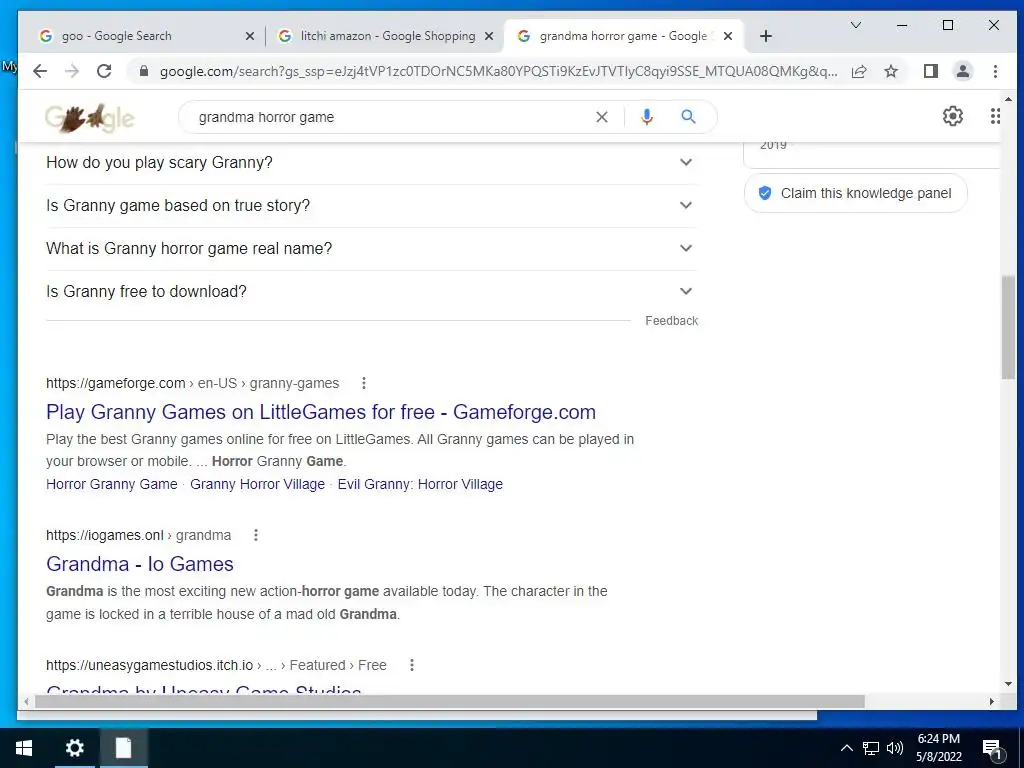Viewport: 1024px width, 768px height.
Task: Open the document app in taskbar
Action: [x=123, y=748]
